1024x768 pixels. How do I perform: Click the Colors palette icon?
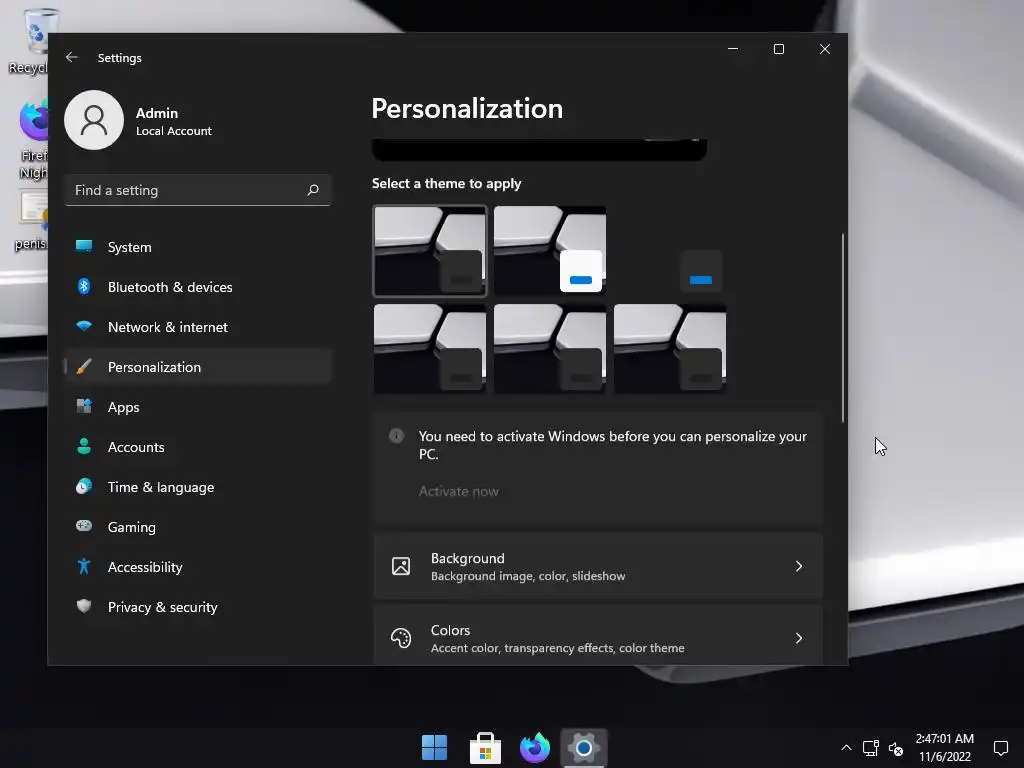[401, 638]
